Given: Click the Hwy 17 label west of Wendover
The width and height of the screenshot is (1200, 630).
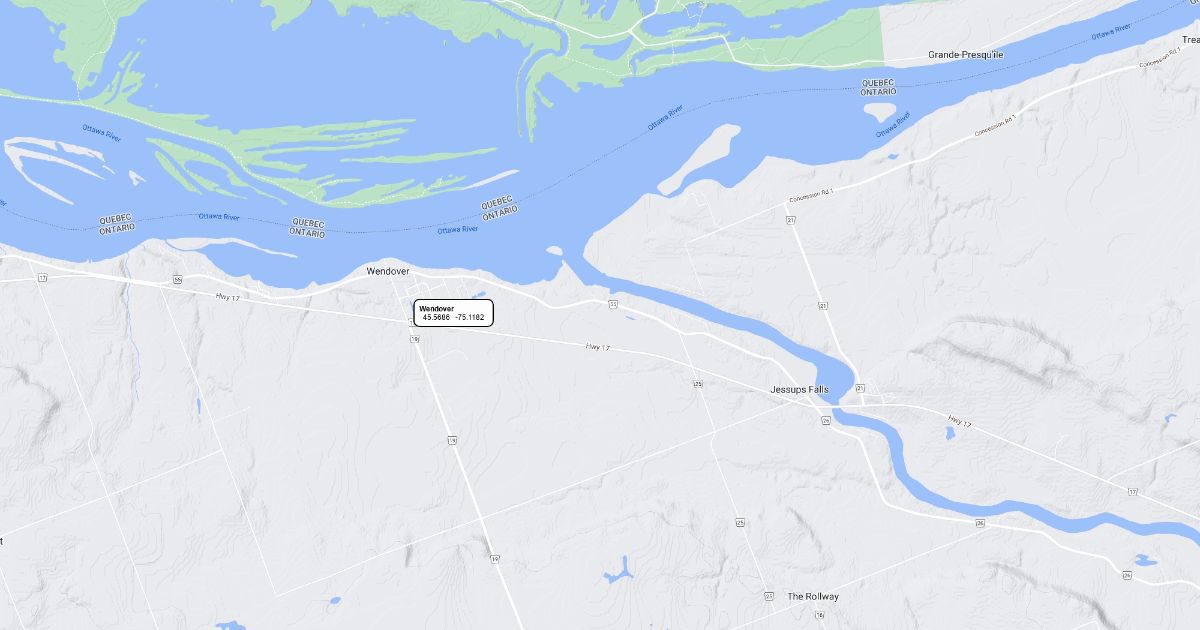Looking at the screenshot, I should point(228,297).
